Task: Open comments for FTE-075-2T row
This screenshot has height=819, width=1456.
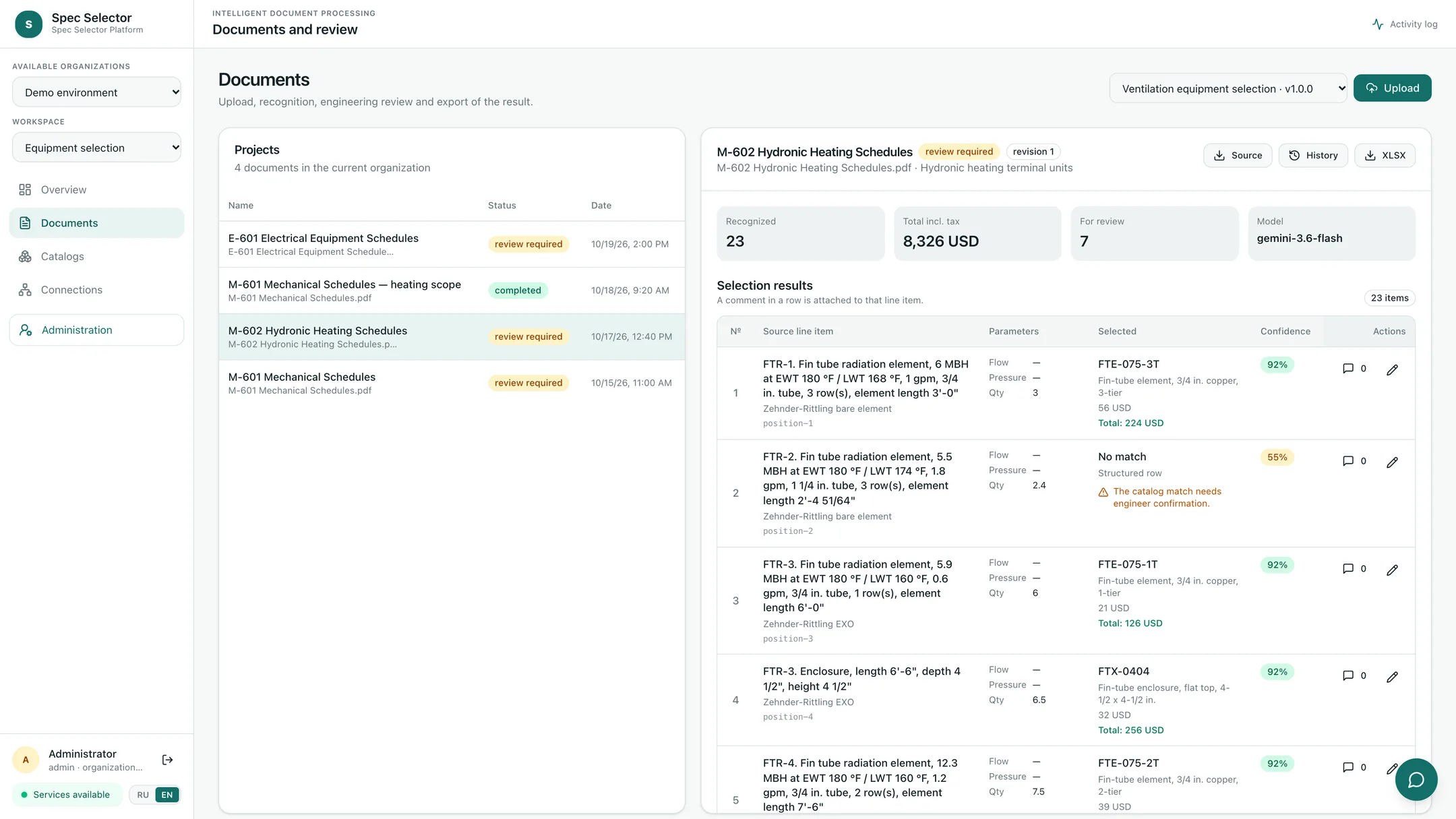Action: pyautogui.click(x=1354, y=767)
